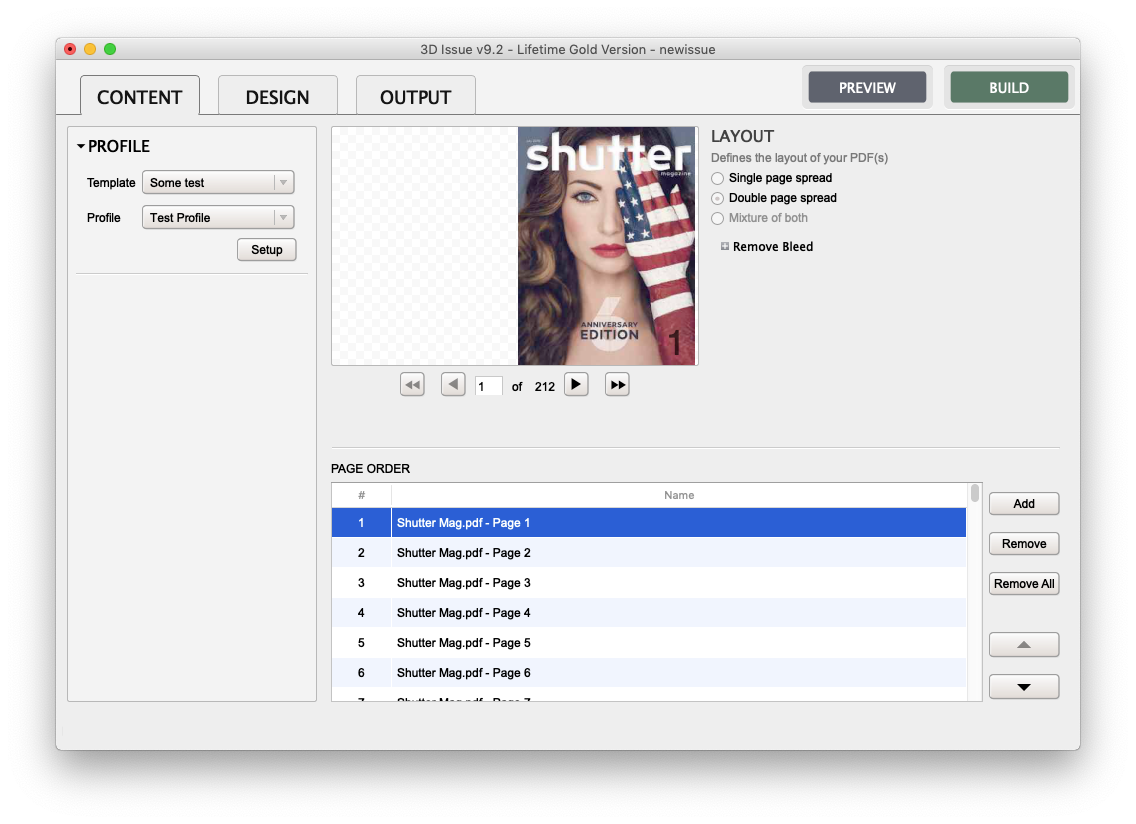Select Double page spread layout
The width and height of the screenshot is (1136, 824).
pos(717,198)
